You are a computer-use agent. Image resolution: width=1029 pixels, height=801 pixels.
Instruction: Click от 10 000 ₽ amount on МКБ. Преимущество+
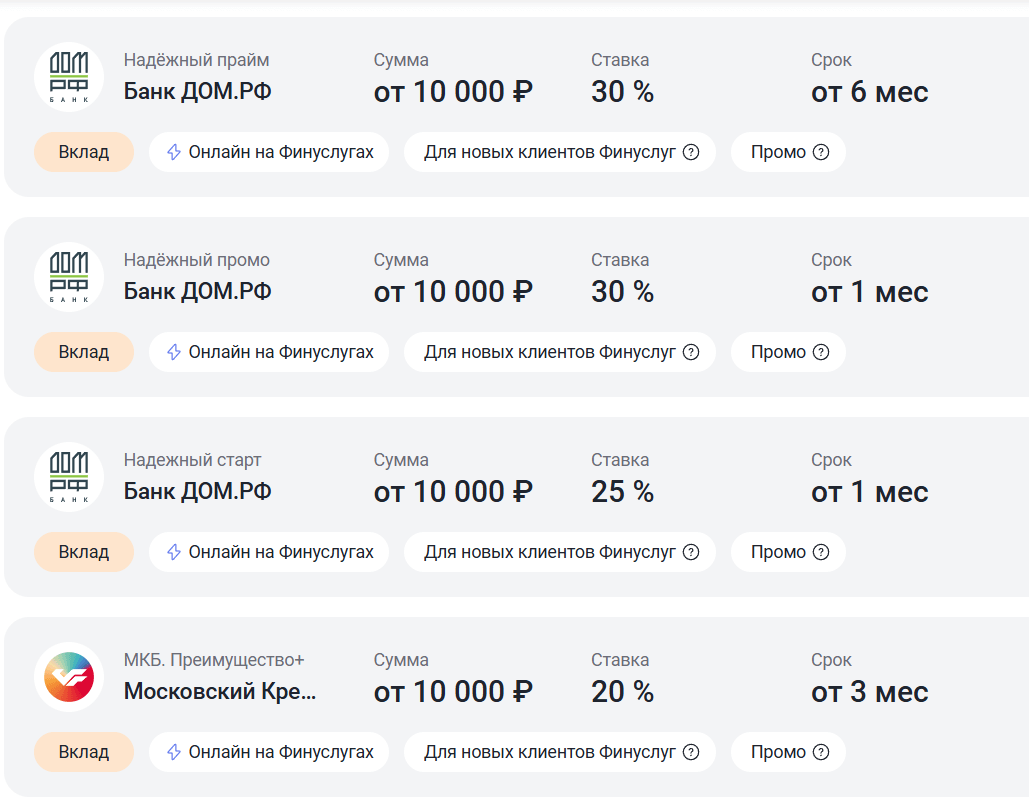pyautogui.click(x=453, y=692)
